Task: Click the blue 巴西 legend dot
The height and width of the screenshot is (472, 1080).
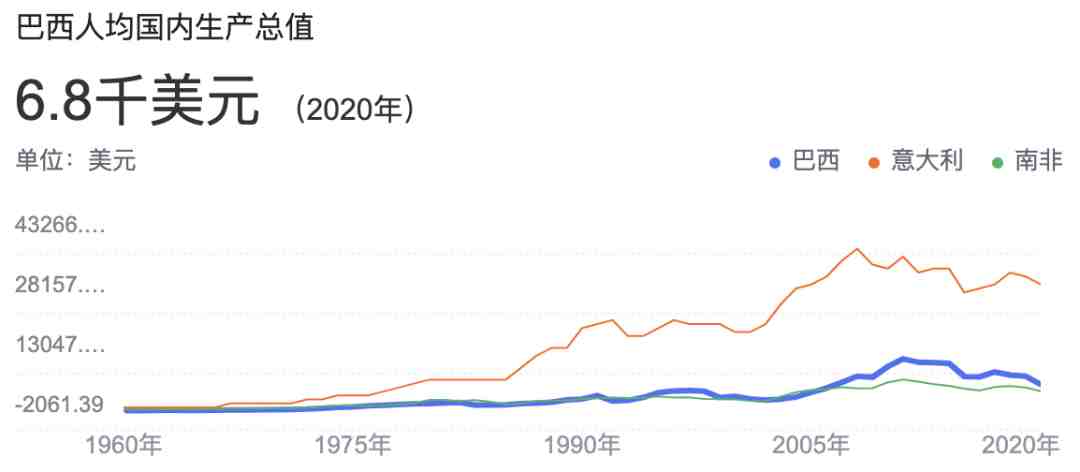Action: coord(775,162)
